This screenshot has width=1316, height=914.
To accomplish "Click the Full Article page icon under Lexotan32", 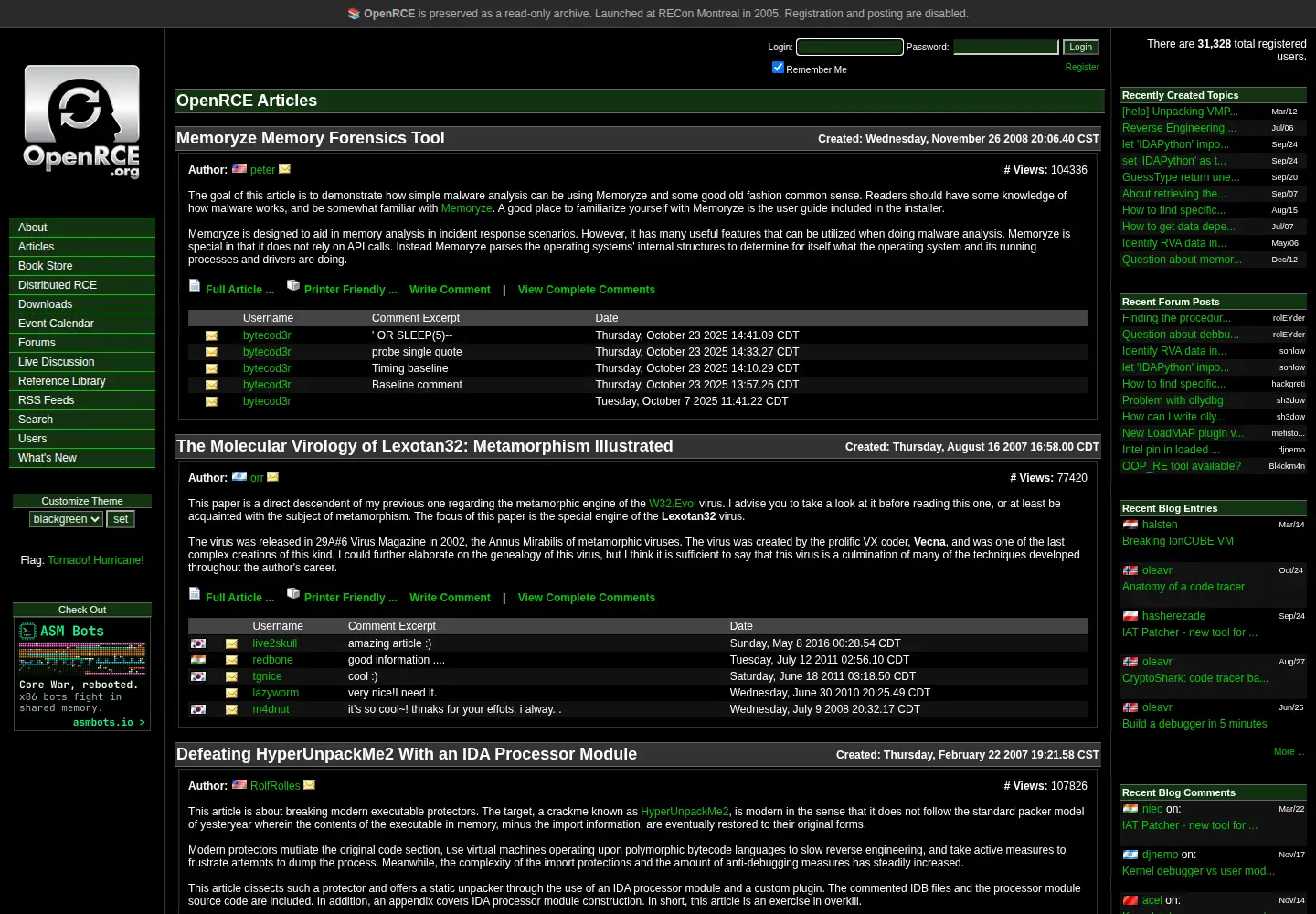I will (195, 594).
